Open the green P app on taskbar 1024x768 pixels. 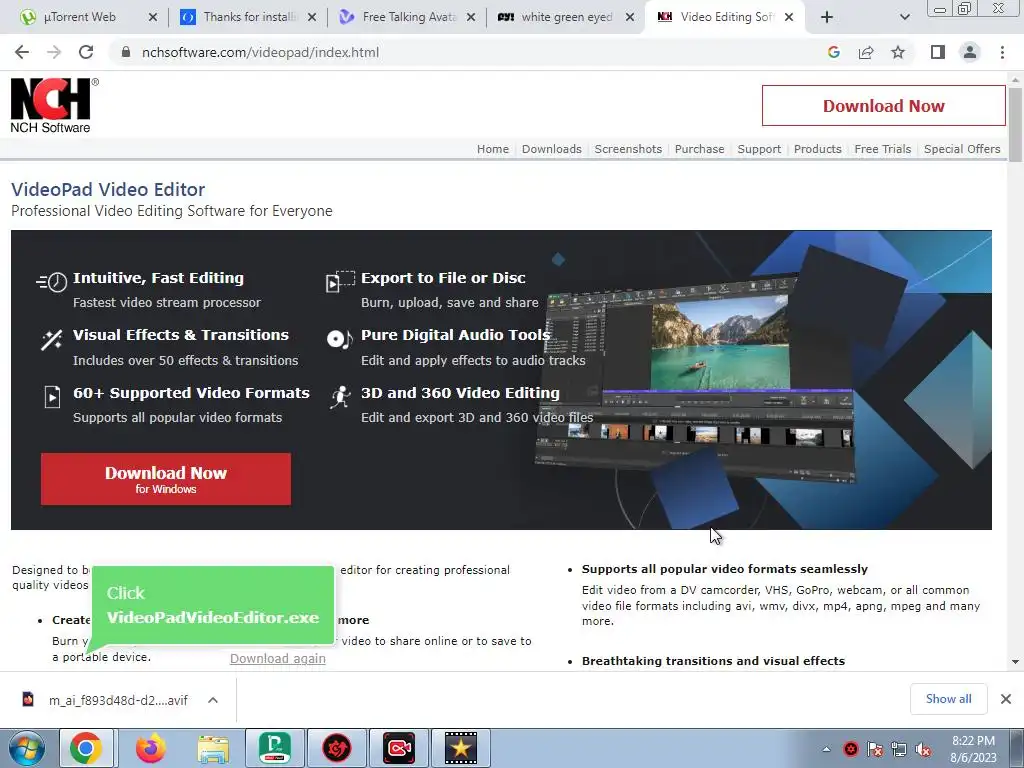click(x=275, y=748)
